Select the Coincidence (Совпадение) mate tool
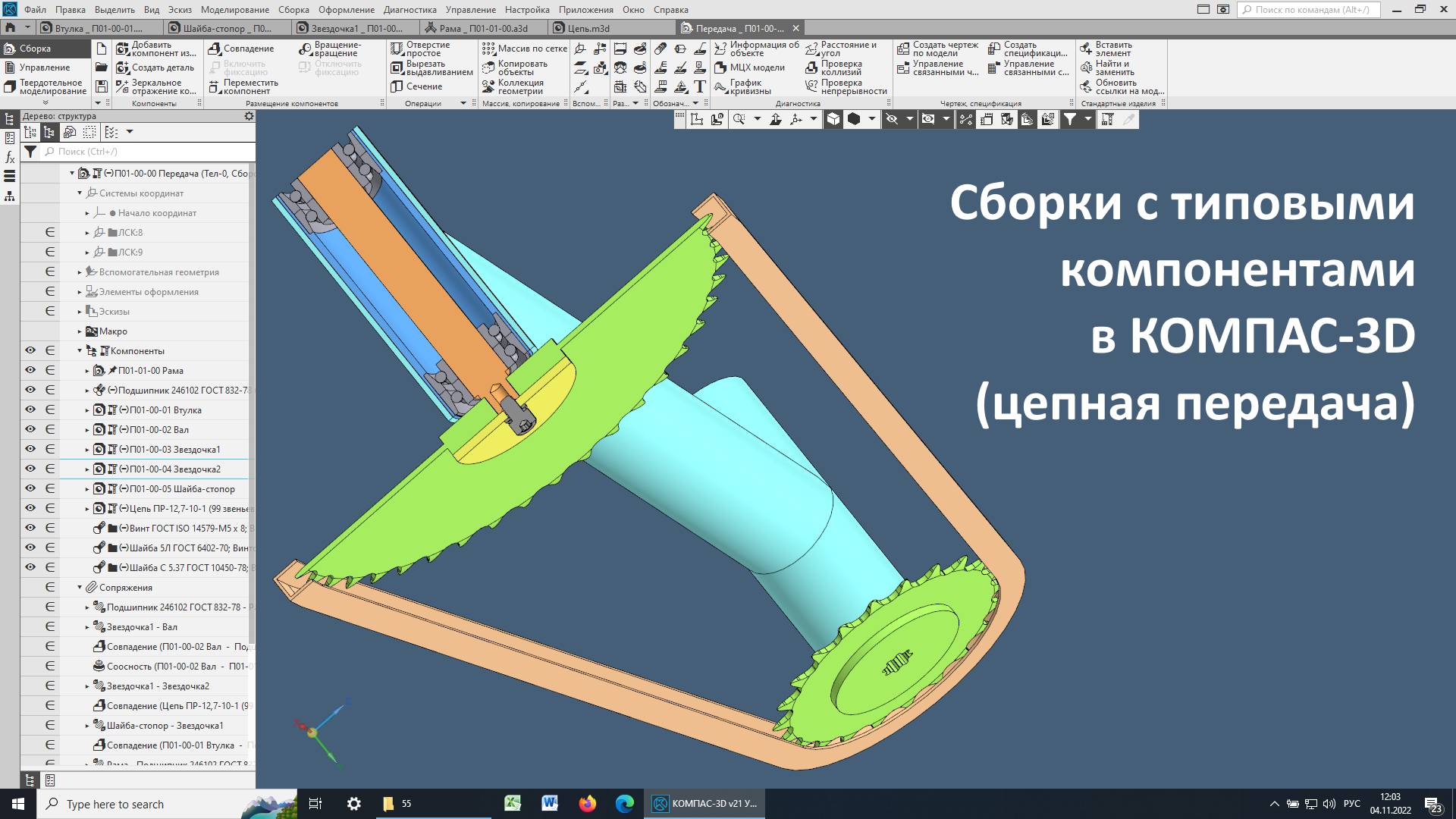 tap(215, 49)
